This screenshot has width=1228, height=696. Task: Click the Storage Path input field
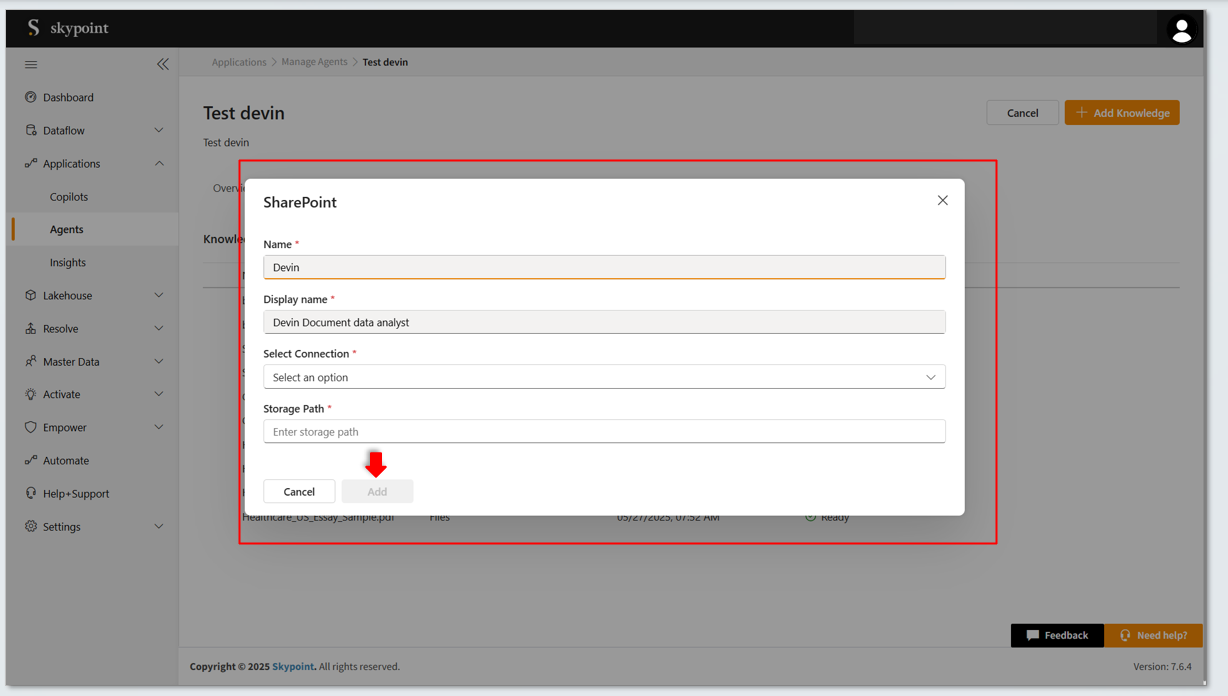point(604,432)
